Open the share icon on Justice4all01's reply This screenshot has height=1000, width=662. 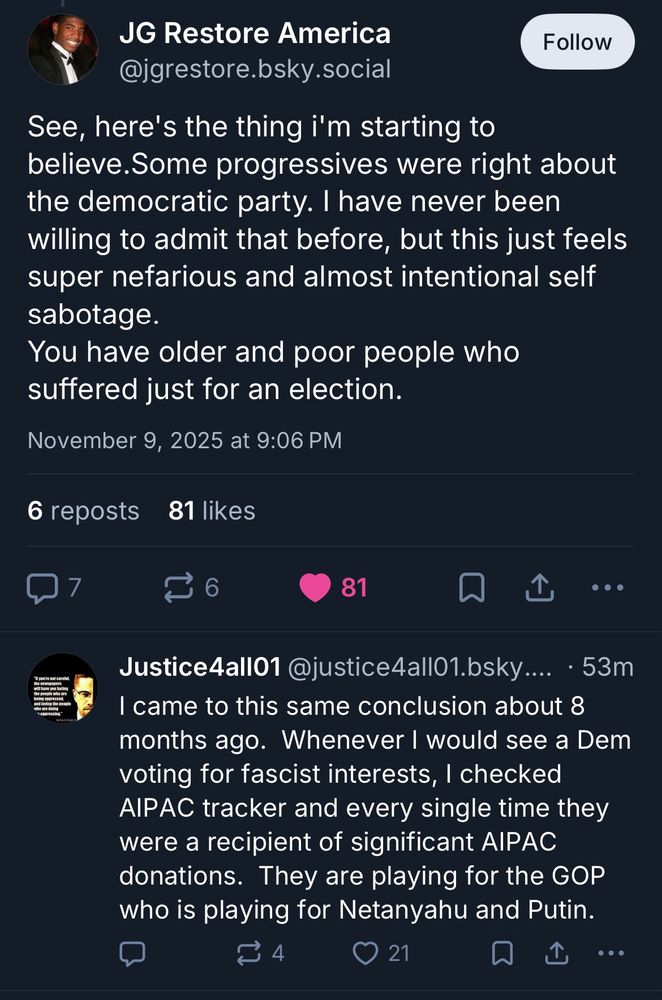coord(557,954)
